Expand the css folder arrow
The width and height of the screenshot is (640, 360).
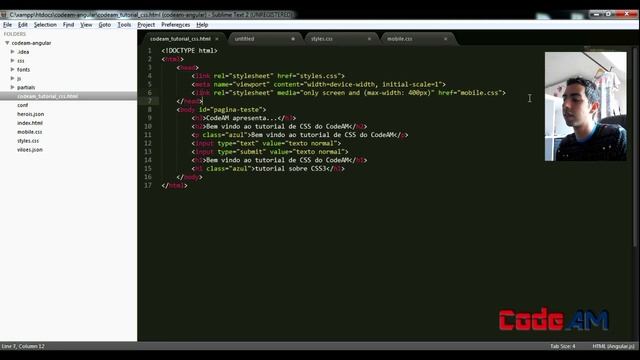[x=12, y=60]
